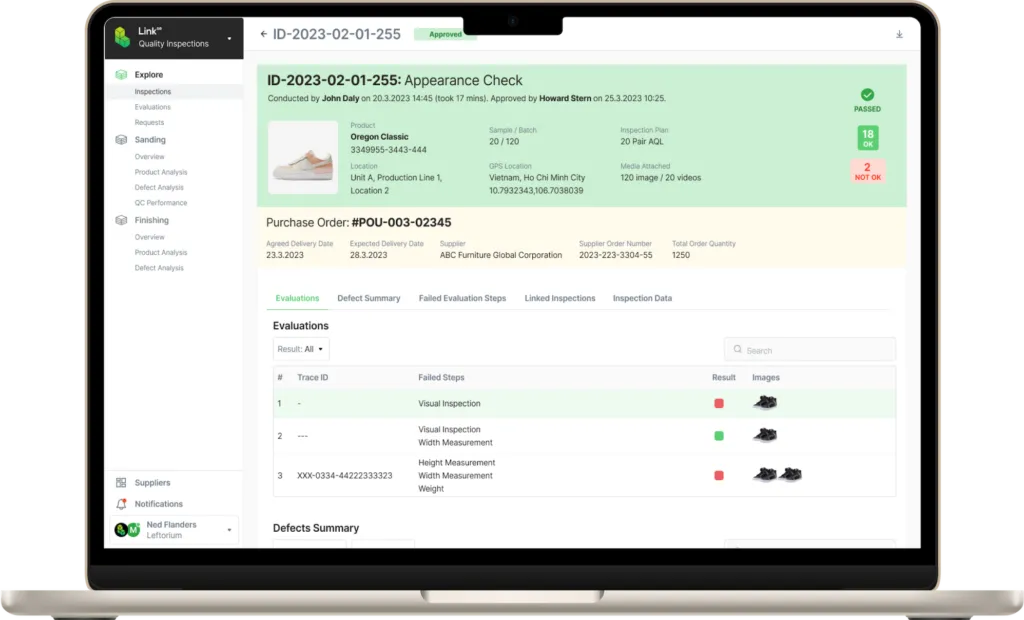Click supplier ABC Furniture Global Corporation

point(501,255)
